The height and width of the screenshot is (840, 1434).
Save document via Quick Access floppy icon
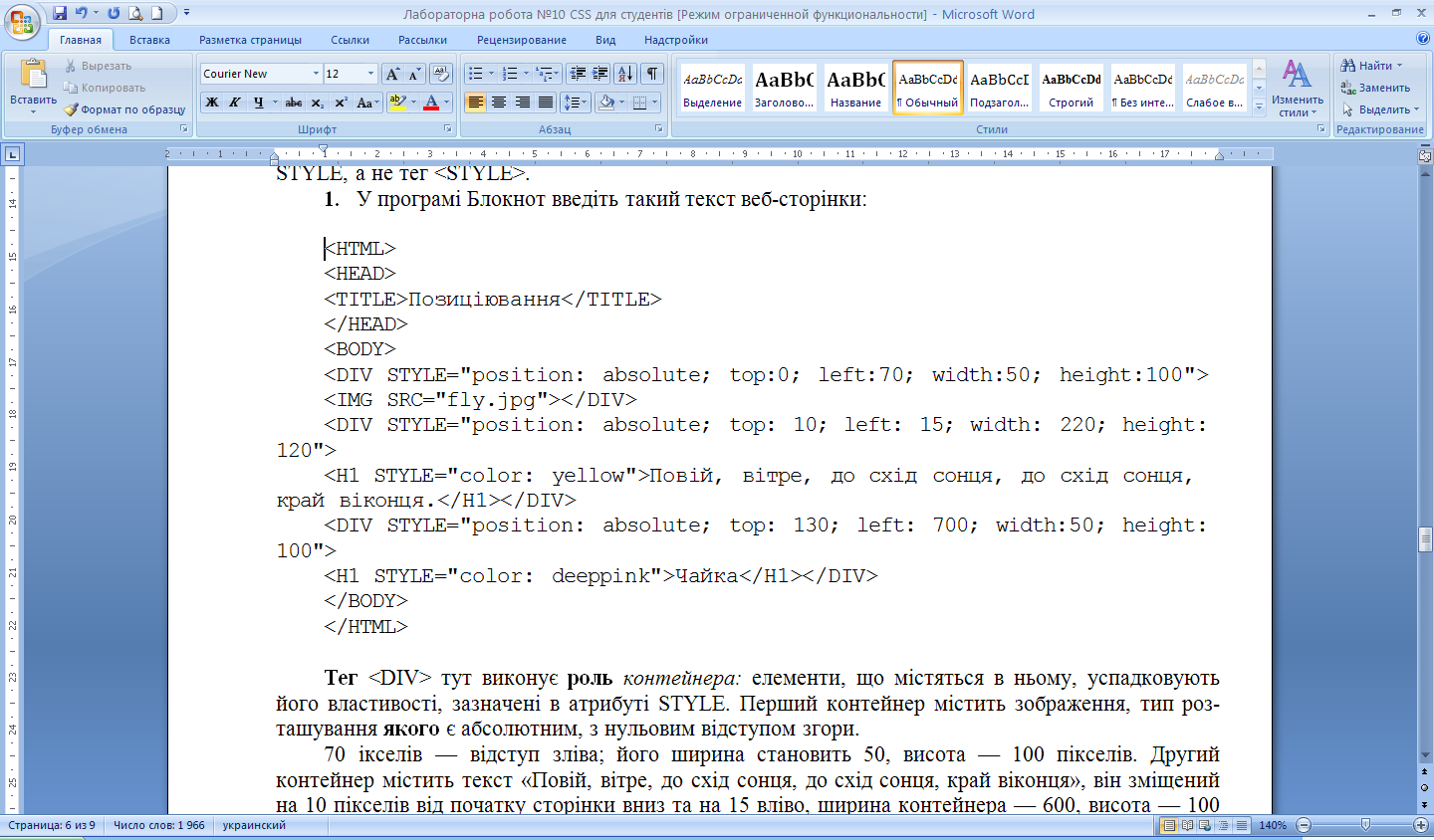(60, 14)
